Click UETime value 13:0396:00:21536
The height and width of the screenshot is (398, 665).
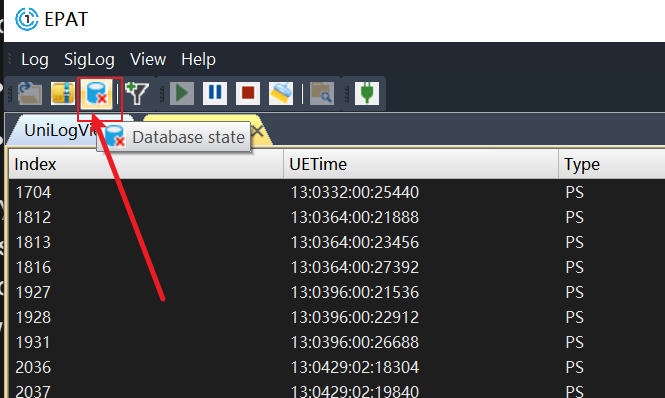pos(355,292)
